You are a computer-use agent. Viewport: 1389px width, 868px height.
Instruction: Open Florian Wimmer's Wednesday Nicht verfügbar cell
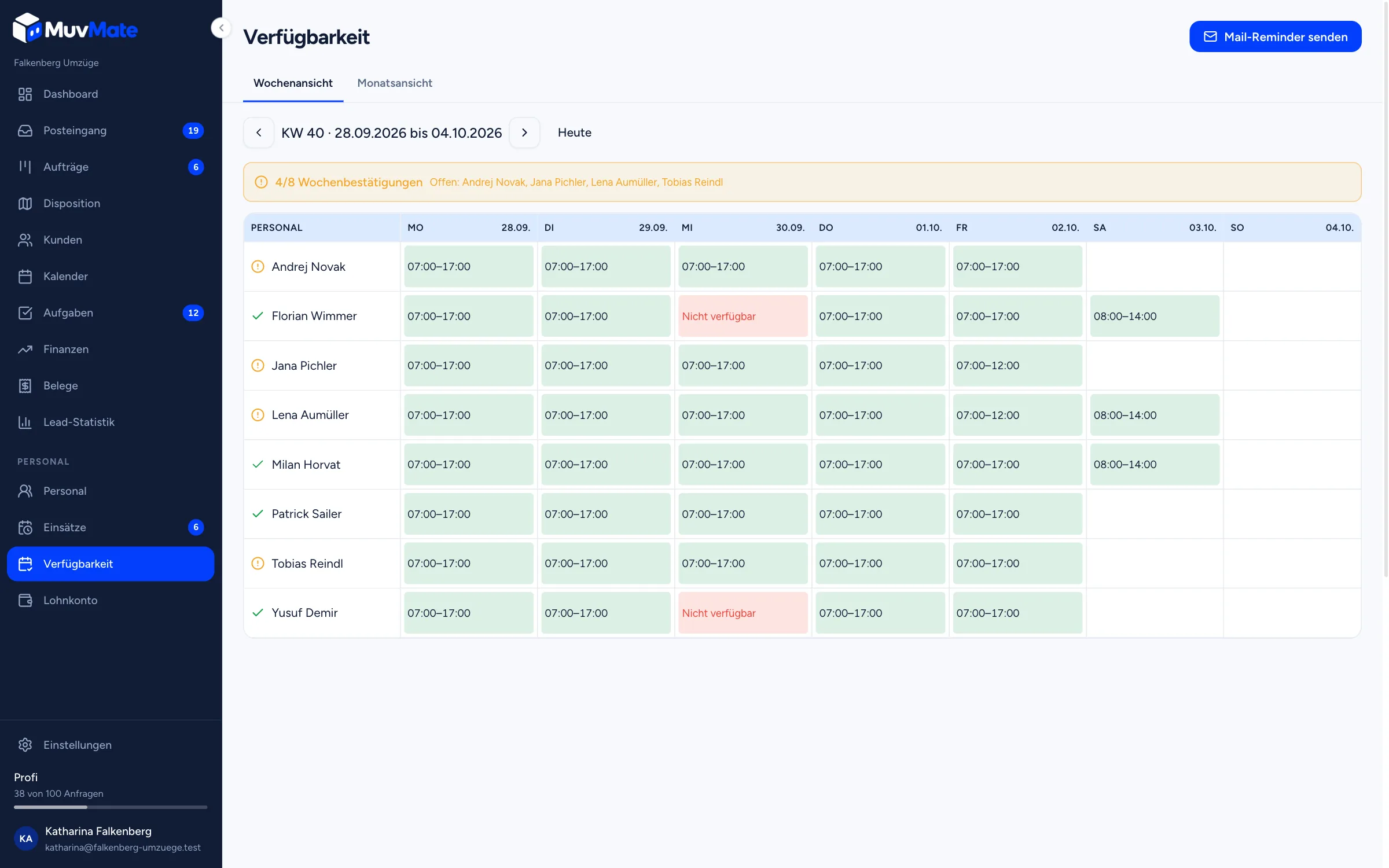[x=743, y=316]
